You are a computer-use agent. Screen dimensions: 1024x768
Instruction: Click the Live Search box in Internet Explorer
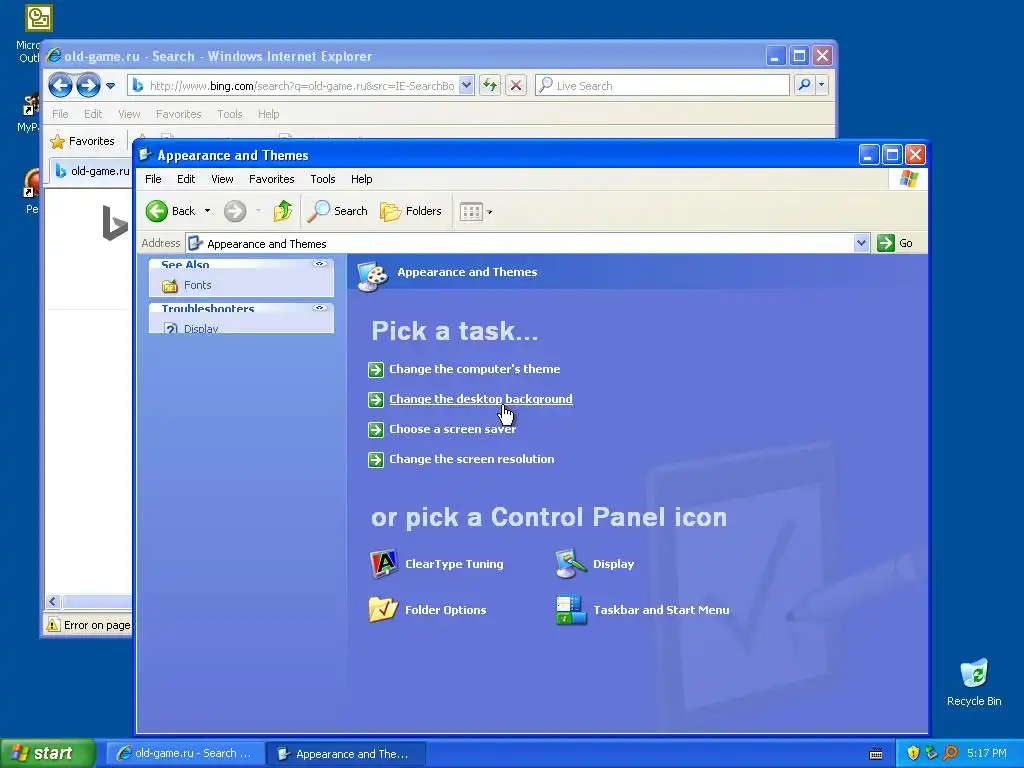point(662,86)
